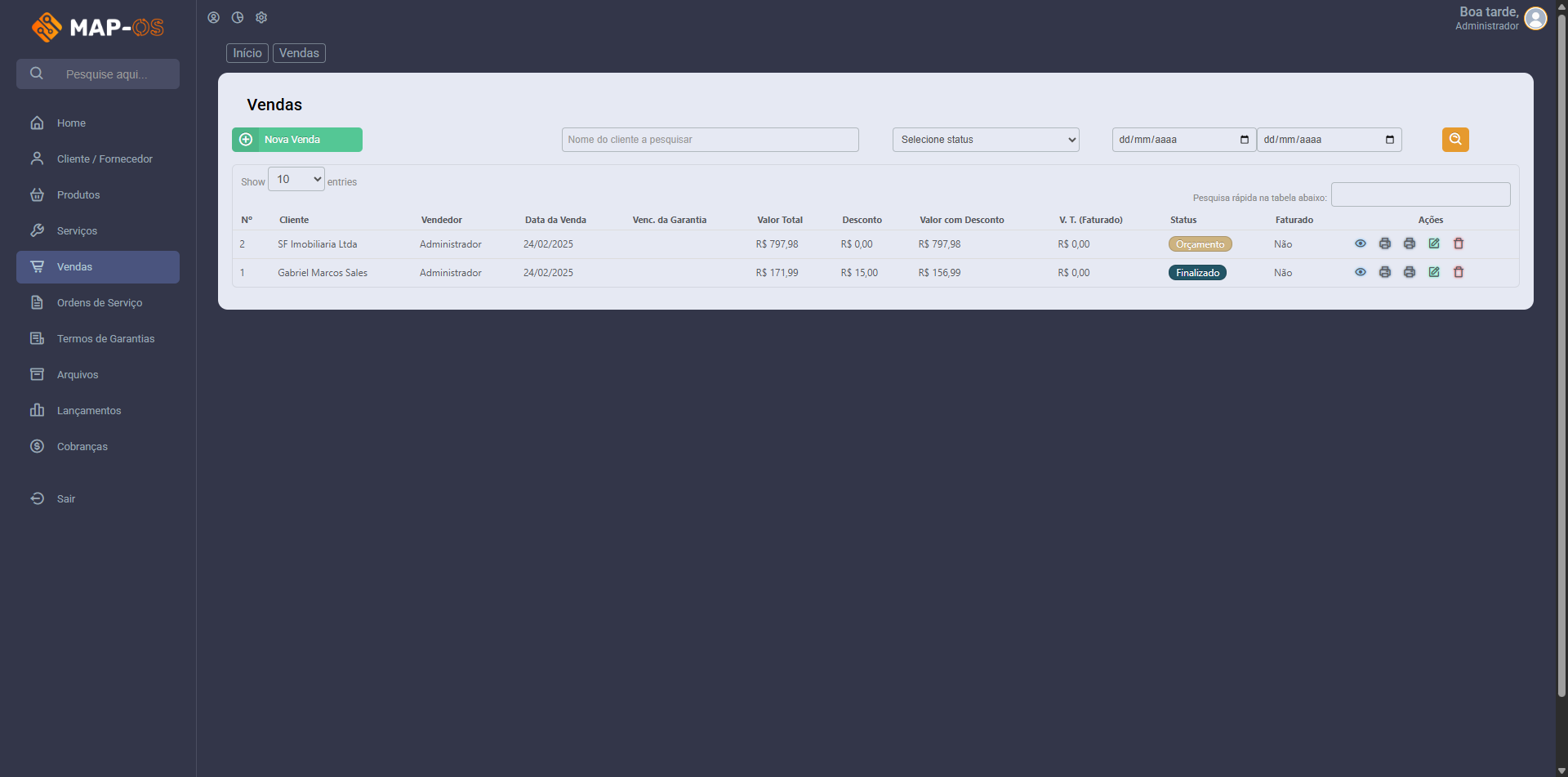Open Ordens de Serviço in sidebar

(98, 303)
